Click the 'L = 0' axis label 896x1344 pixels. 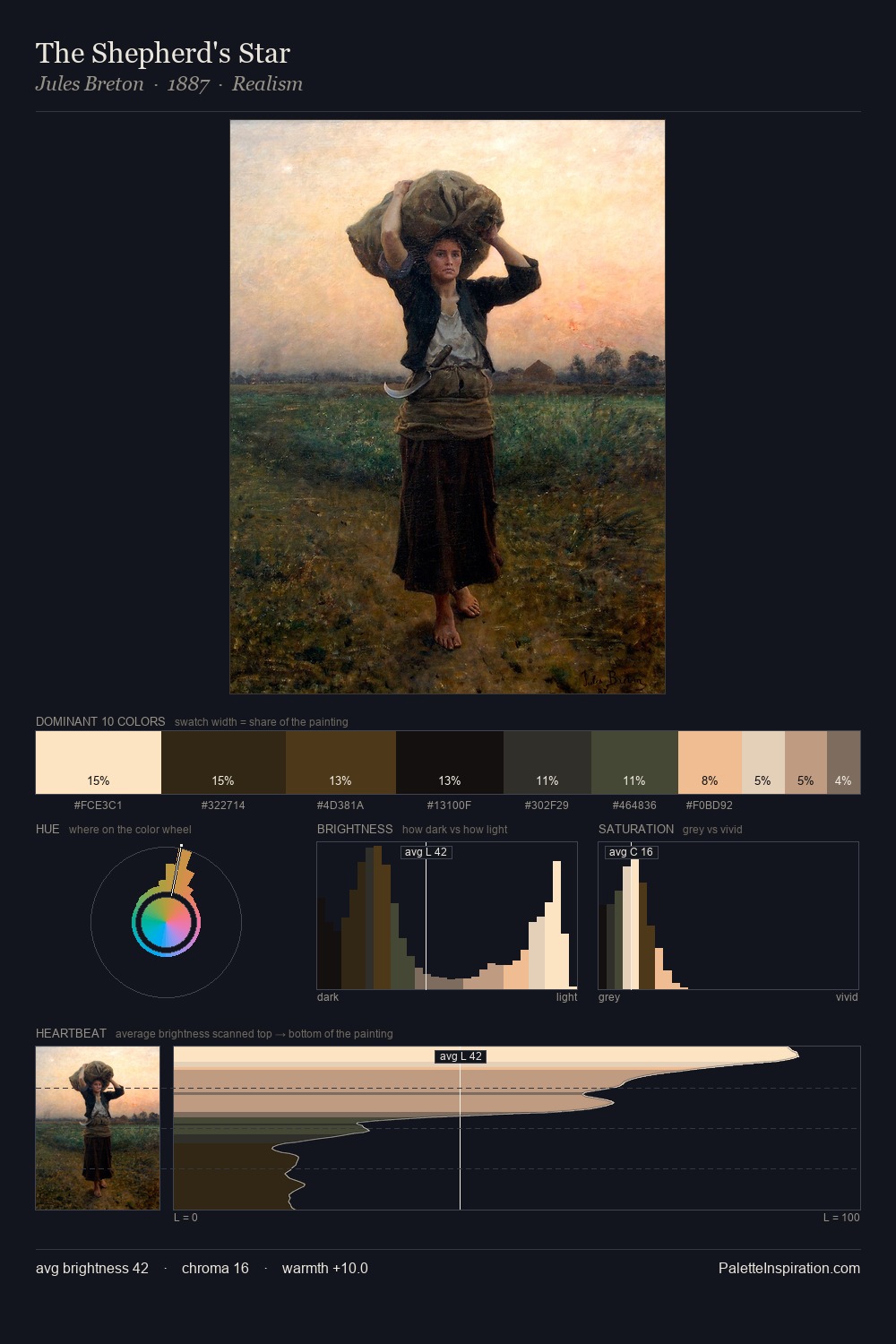coord(185,1218)
